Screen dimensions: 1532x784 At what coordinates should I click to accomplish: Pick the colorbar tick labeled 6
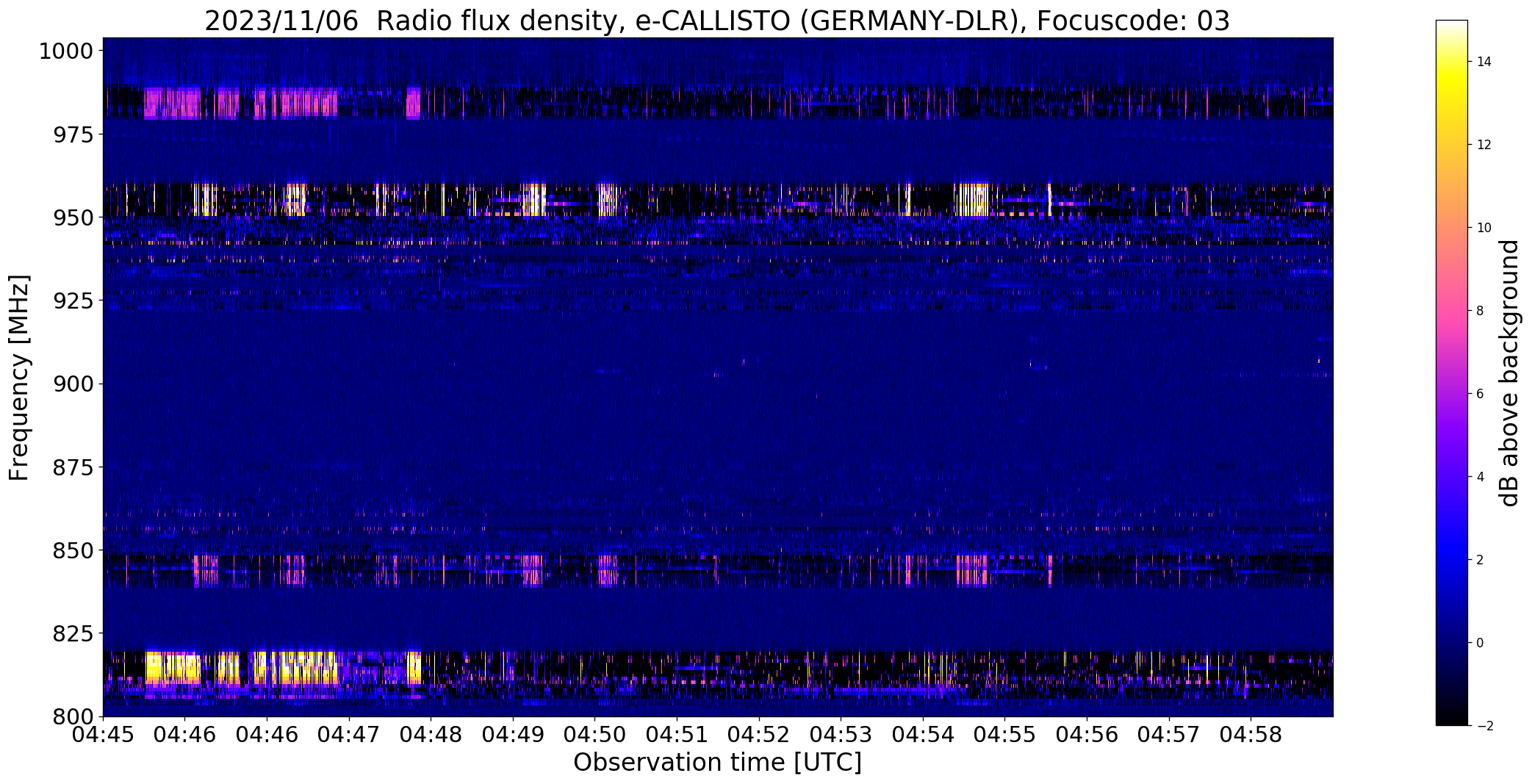pyautogui.click(x=1480, y=394)
